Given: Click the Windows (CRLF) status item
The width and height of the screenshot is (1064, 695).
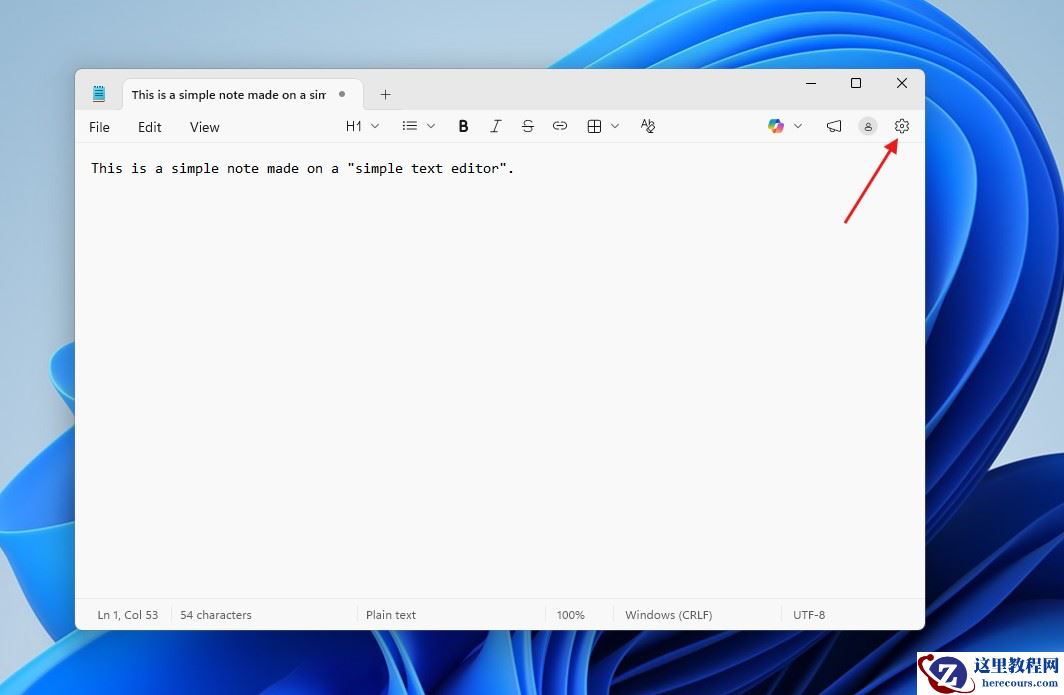Looking at the screenshot, I should [x=667, y=614].
